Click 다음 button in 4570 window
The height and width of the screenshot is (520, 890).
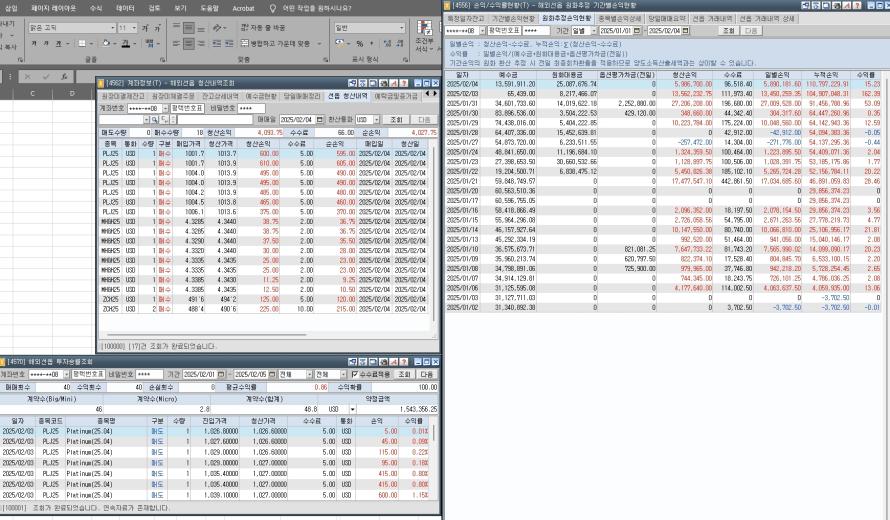pos(427,375)
